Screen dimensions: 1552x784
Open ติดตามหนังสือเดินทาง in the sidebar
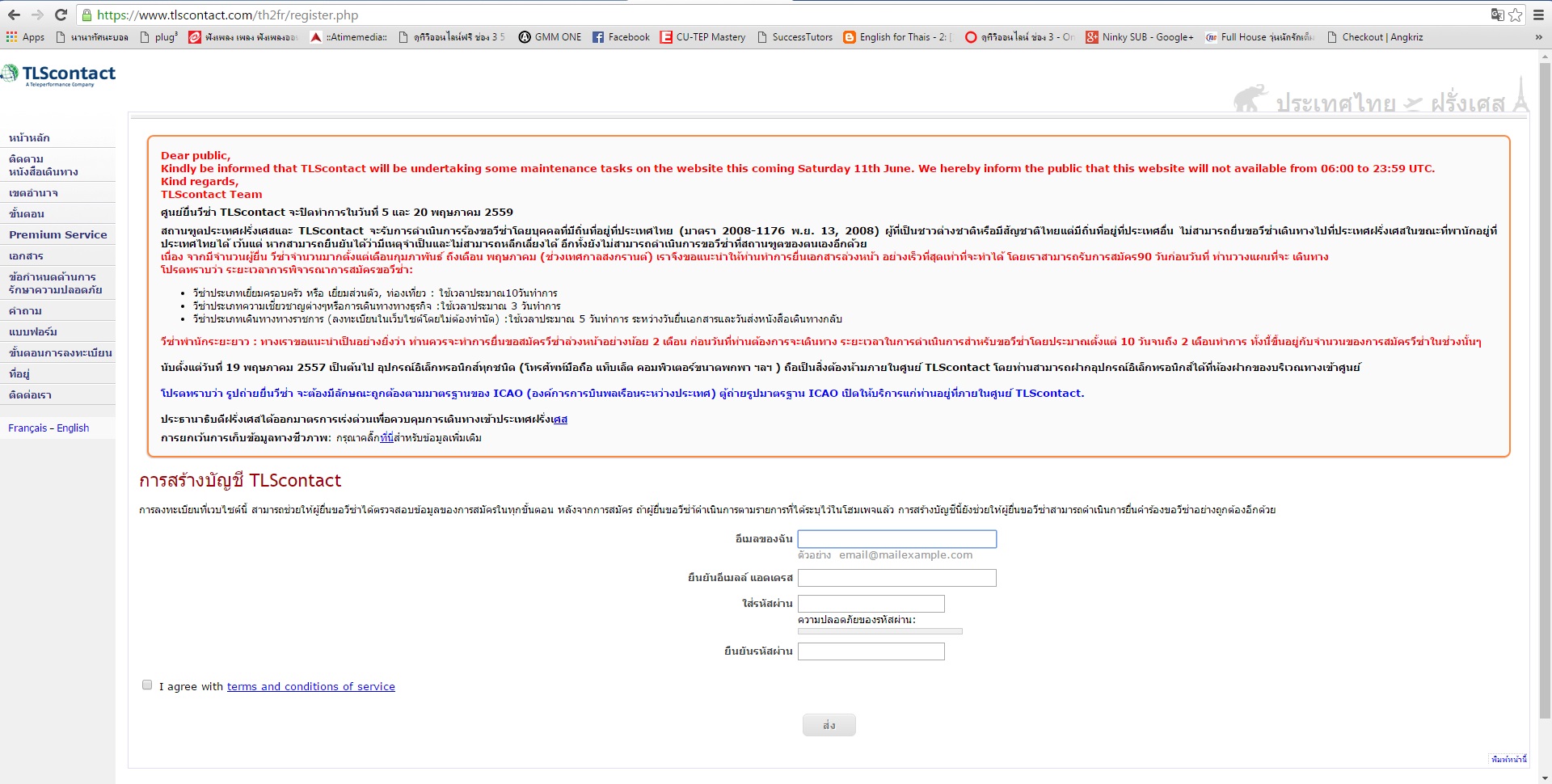point(43,165)
